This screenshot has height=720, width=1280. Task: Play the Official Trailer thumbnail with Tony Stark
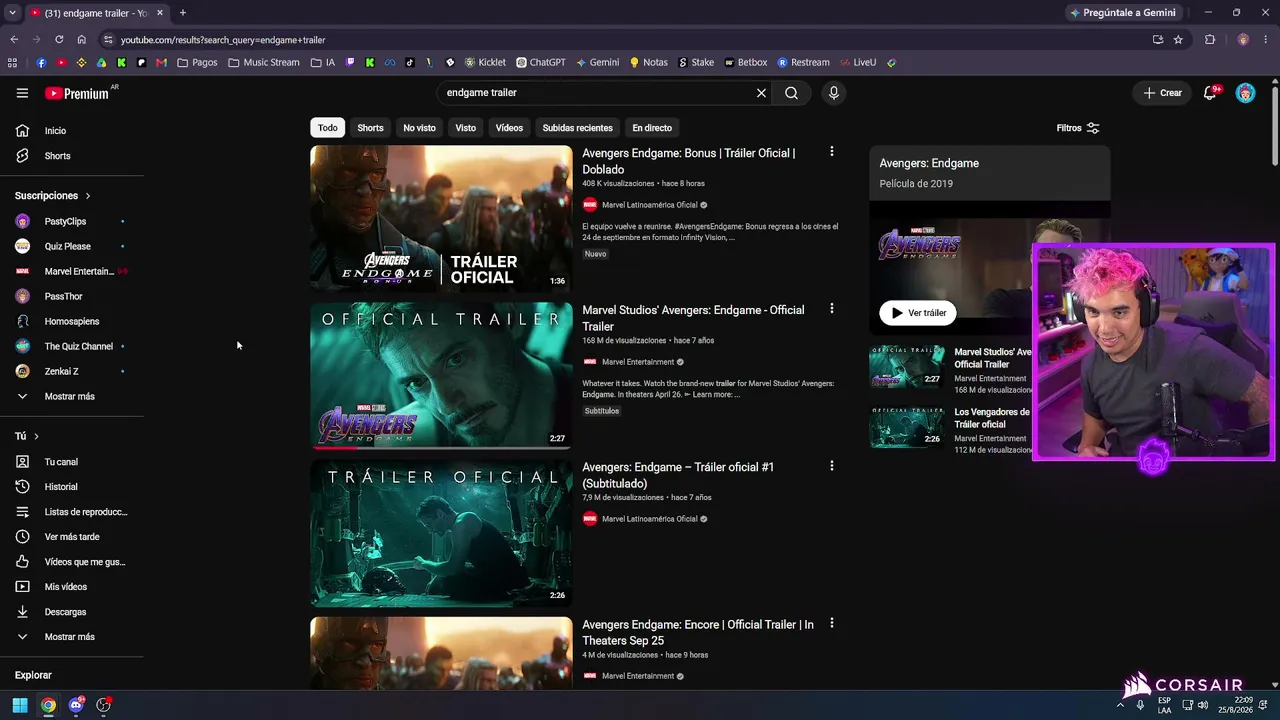441,375
